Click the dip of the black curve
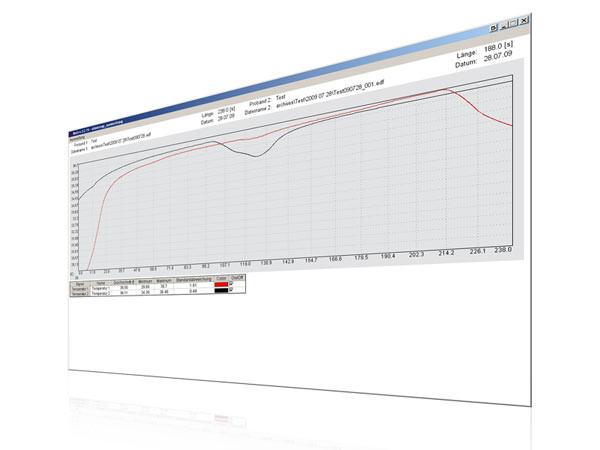The width and height of the screenshot is (600, 450). pos(256,156)
